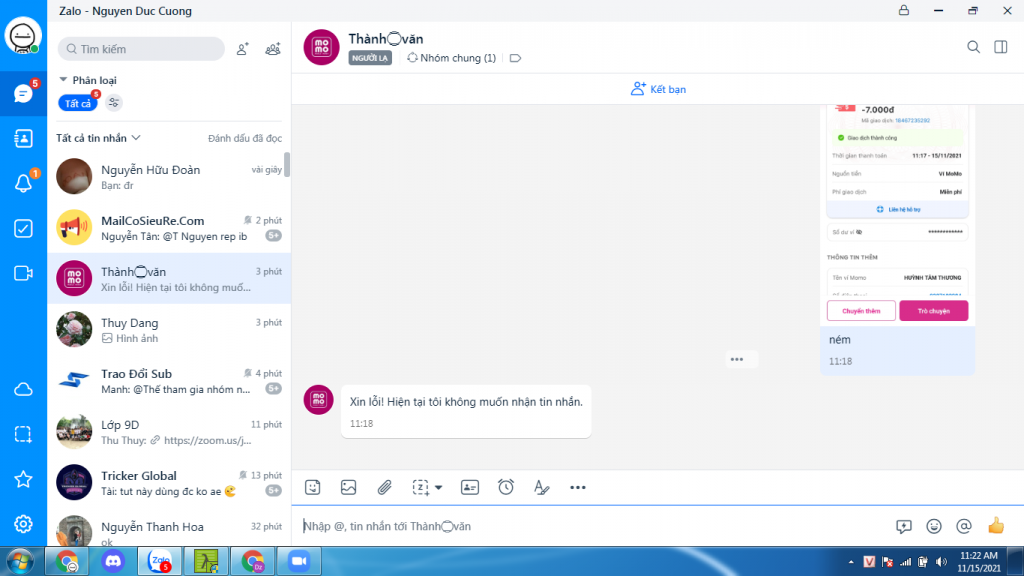Click the message input box

593,526
